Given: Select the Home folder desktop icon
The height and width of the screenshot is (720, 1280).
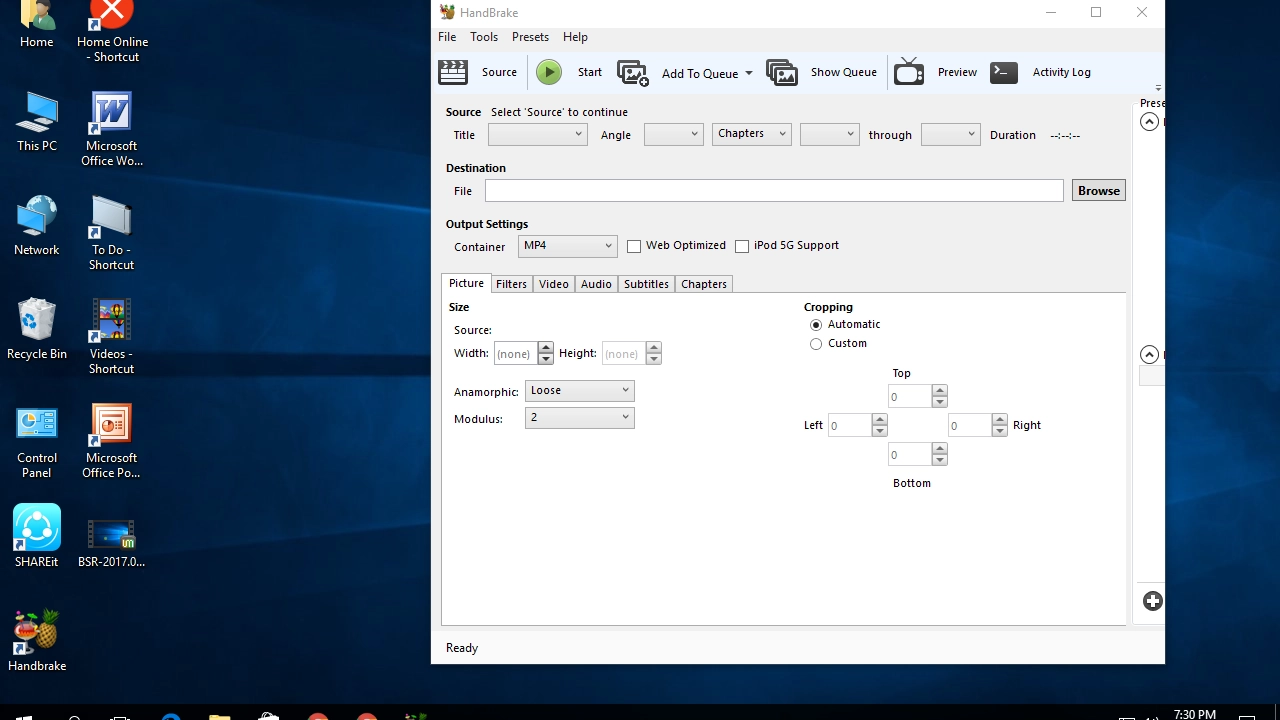Looking at the screenshot, I should pyautogui.click(x=37, y=24).
